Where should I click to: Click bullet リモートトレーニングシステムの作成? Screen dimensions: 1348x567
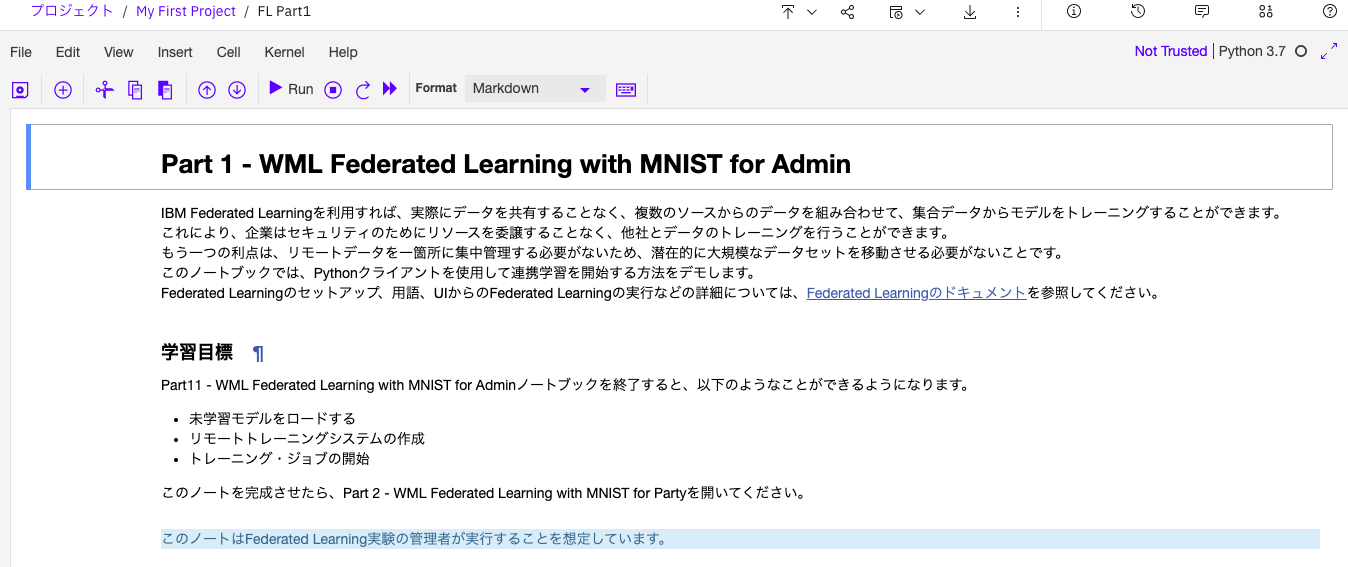pyautogui.click(x=307, y=438)
